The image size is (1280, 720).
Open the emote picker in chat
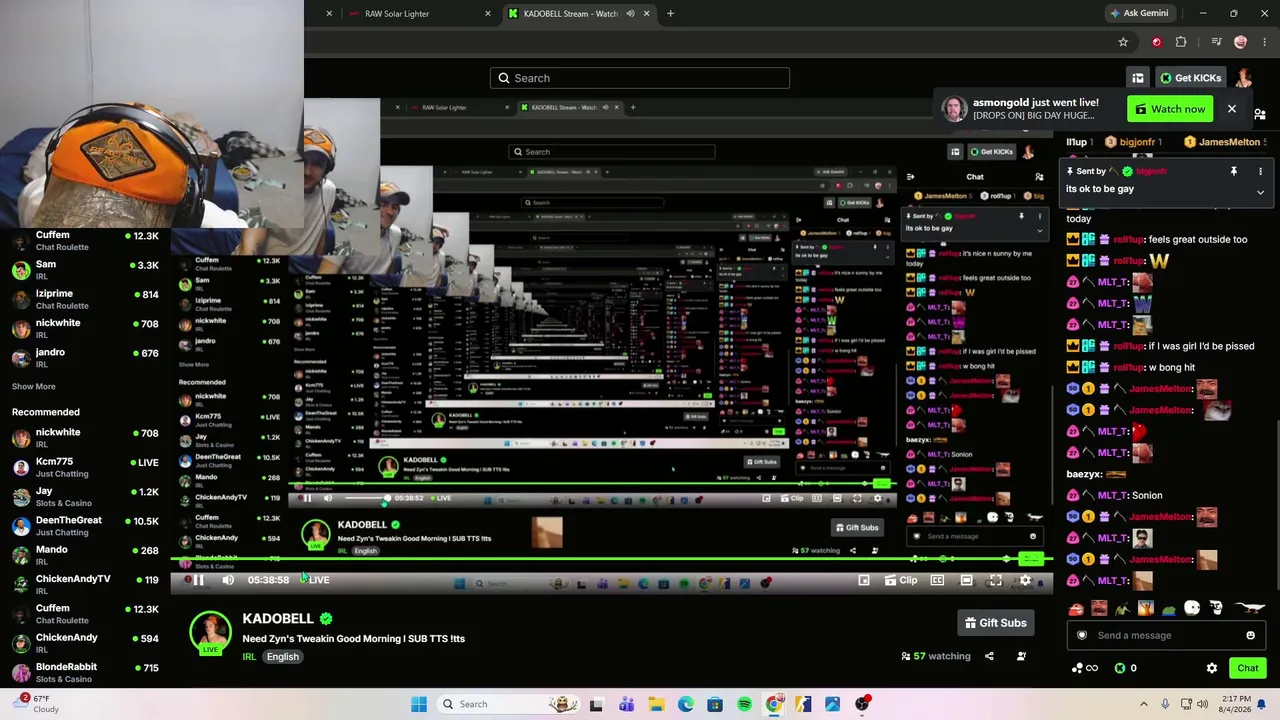(1250, 635)
